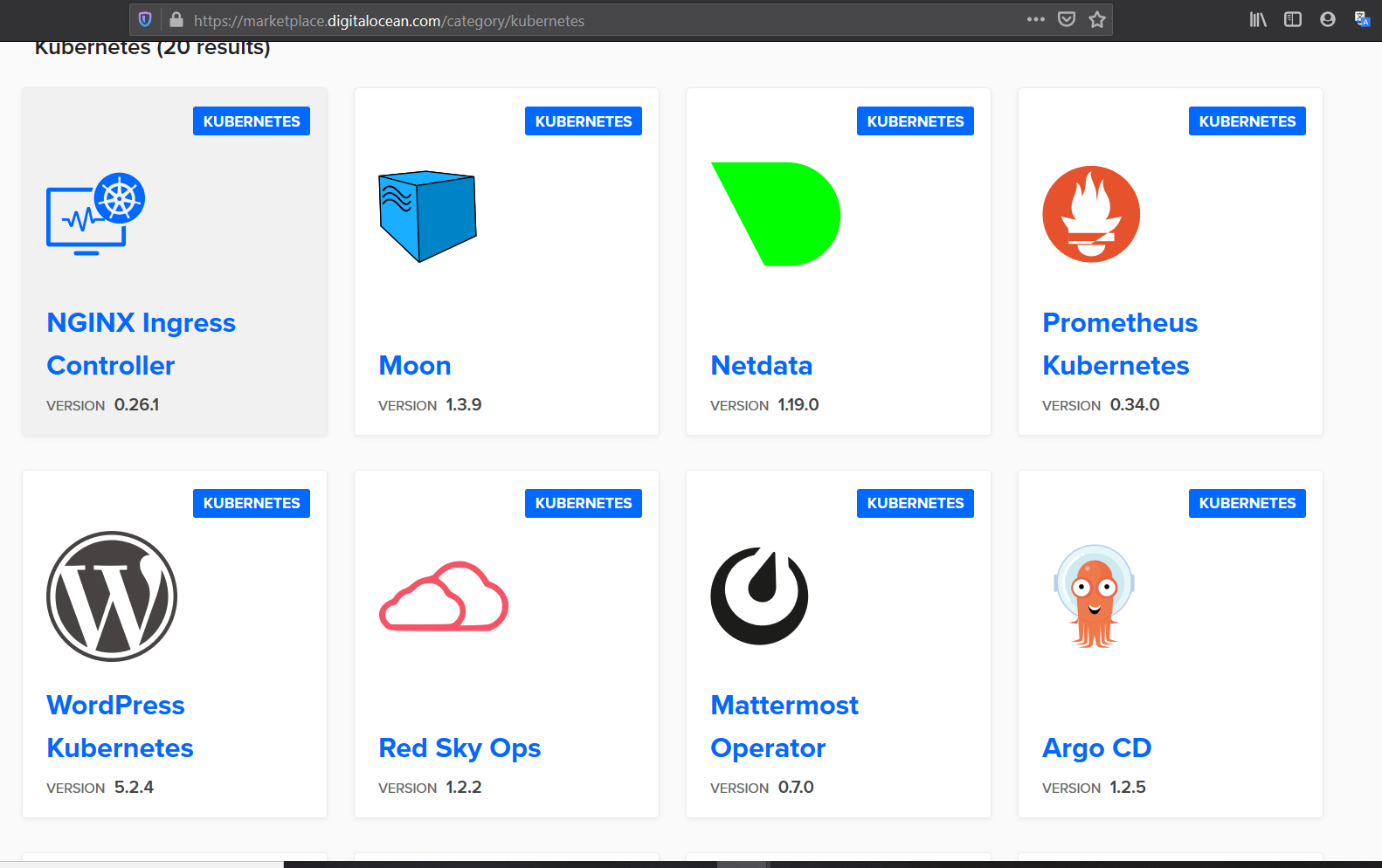The image size is (1382, 868).
Task: Open the page actions three-dot menu
Action: (1035, 19)
